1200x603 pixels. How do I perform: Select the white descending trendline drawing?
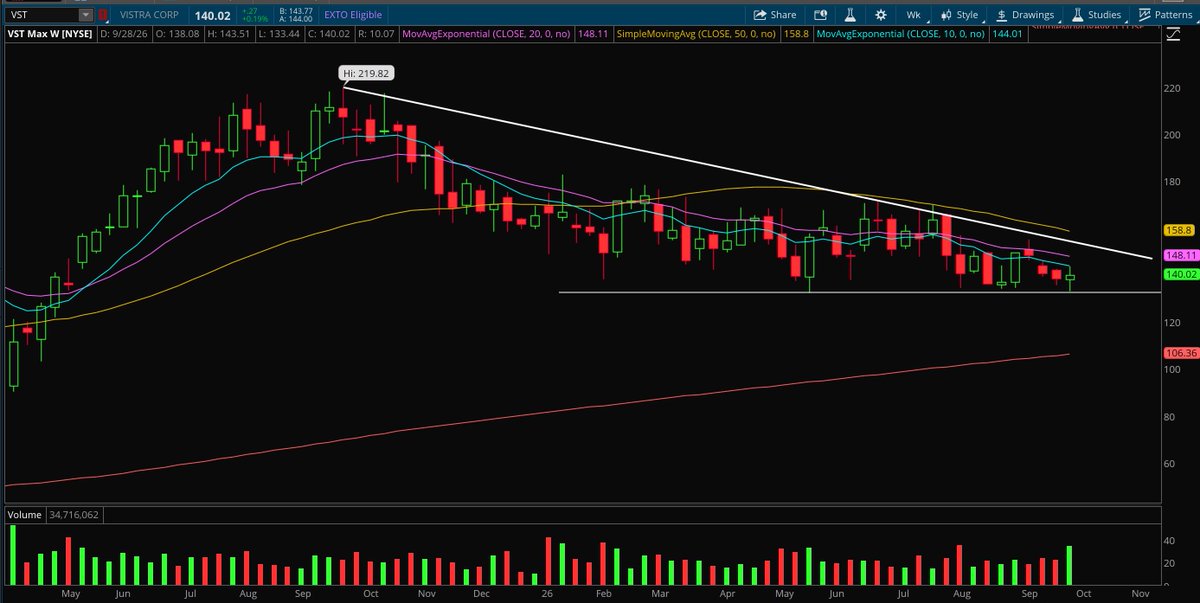[750, 173]
